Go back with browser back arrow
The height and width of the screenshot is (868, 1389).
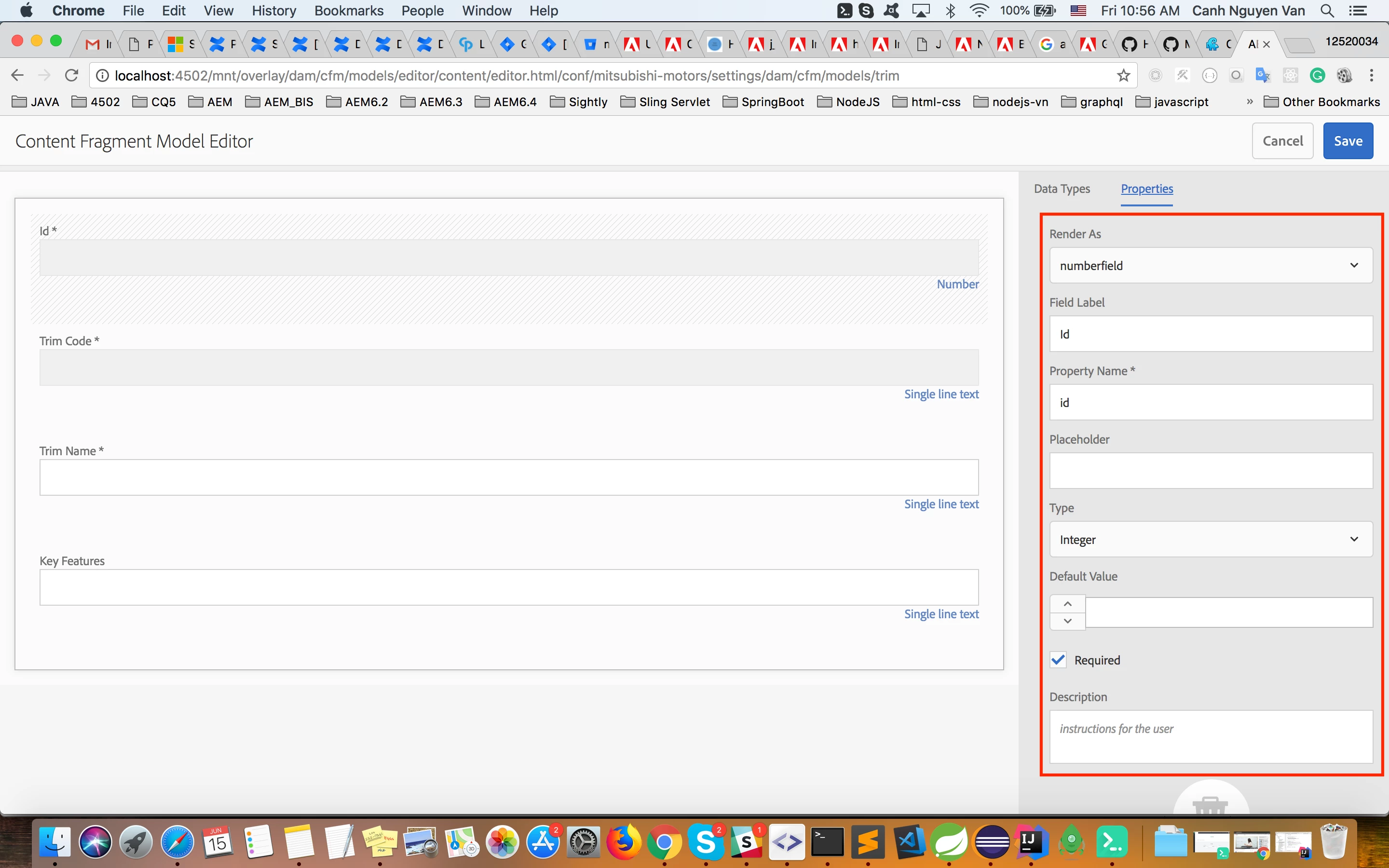(x=17, y=76)
